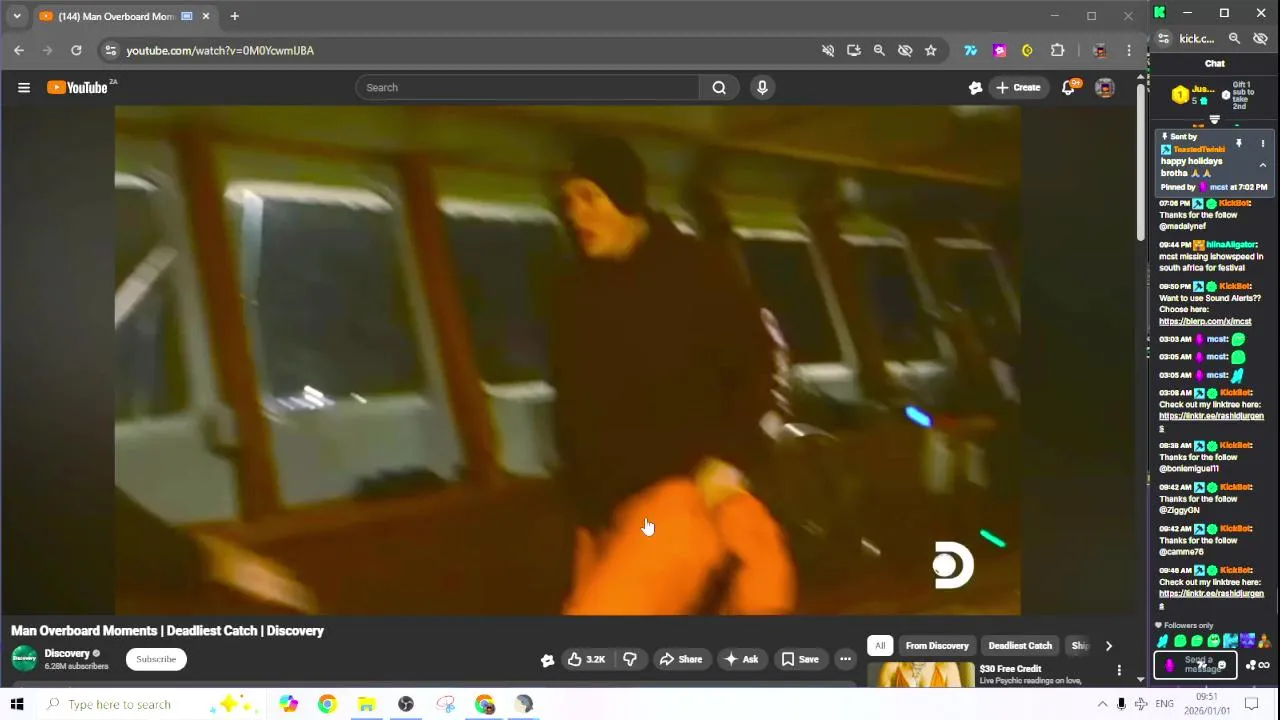Open pinned message three-dot options
The height and width of the screenshot is (720, 1280).
coord(1263,144)
